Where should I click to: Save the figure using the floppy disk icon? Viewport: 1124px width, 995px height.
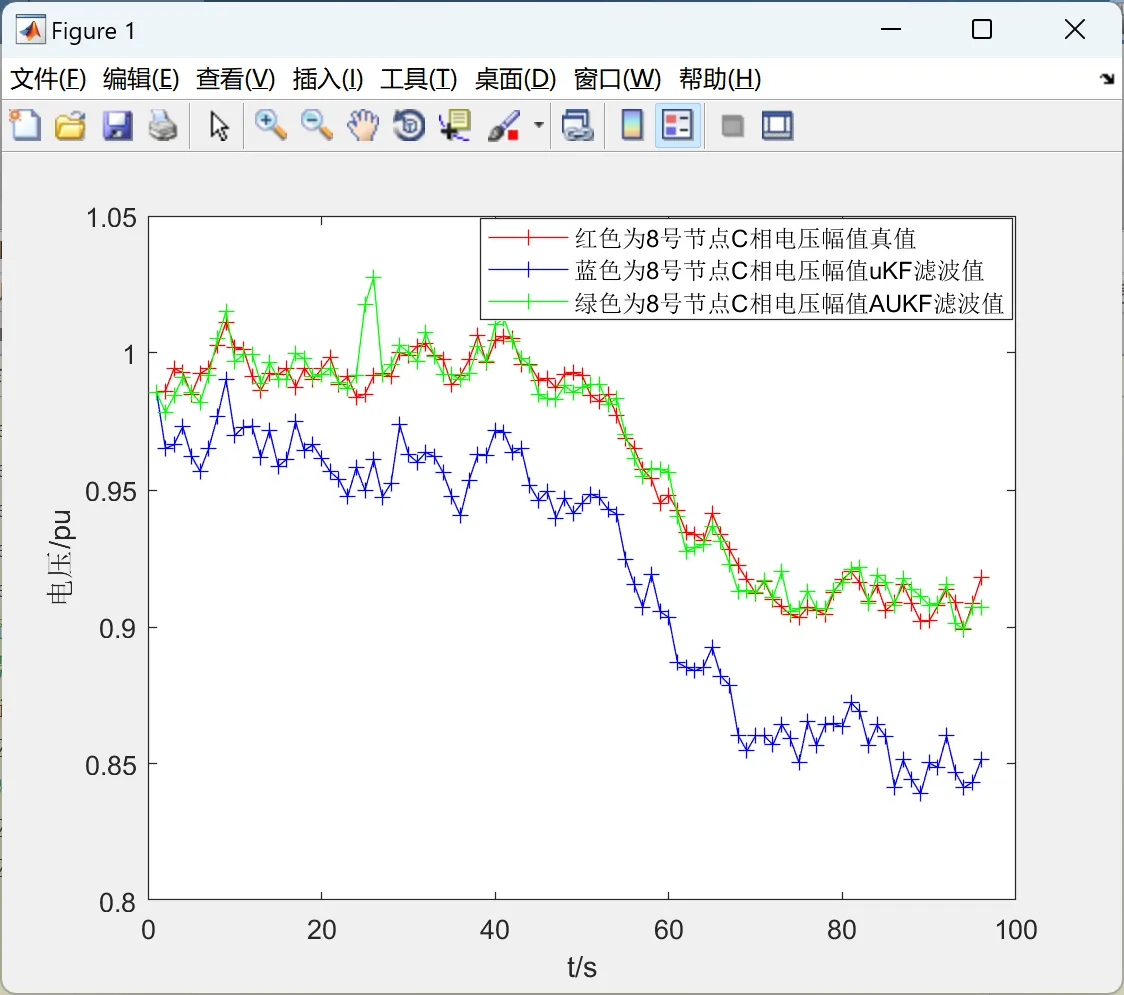117,125
